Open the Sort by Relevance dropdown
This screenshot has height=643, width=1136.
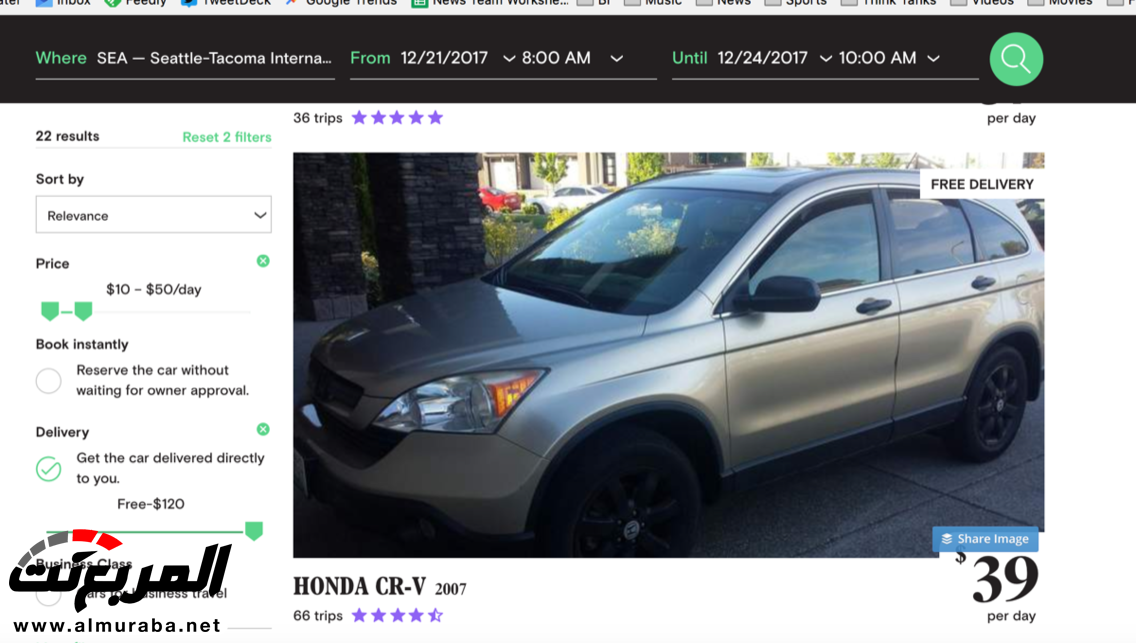154,214
